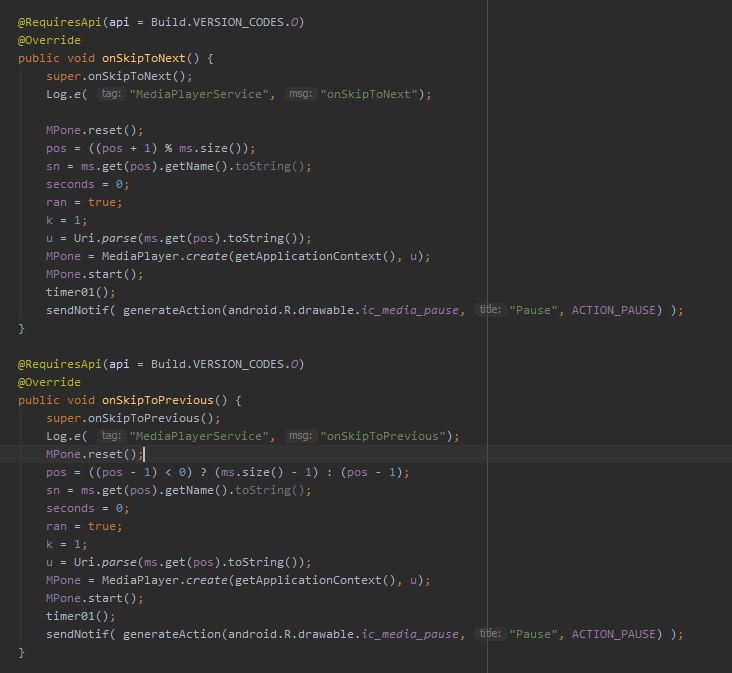This screenshot has width=732, height=673.
Task: Click the void keyword in onSkipToNext declaration
Action: [x=80, y=58]
